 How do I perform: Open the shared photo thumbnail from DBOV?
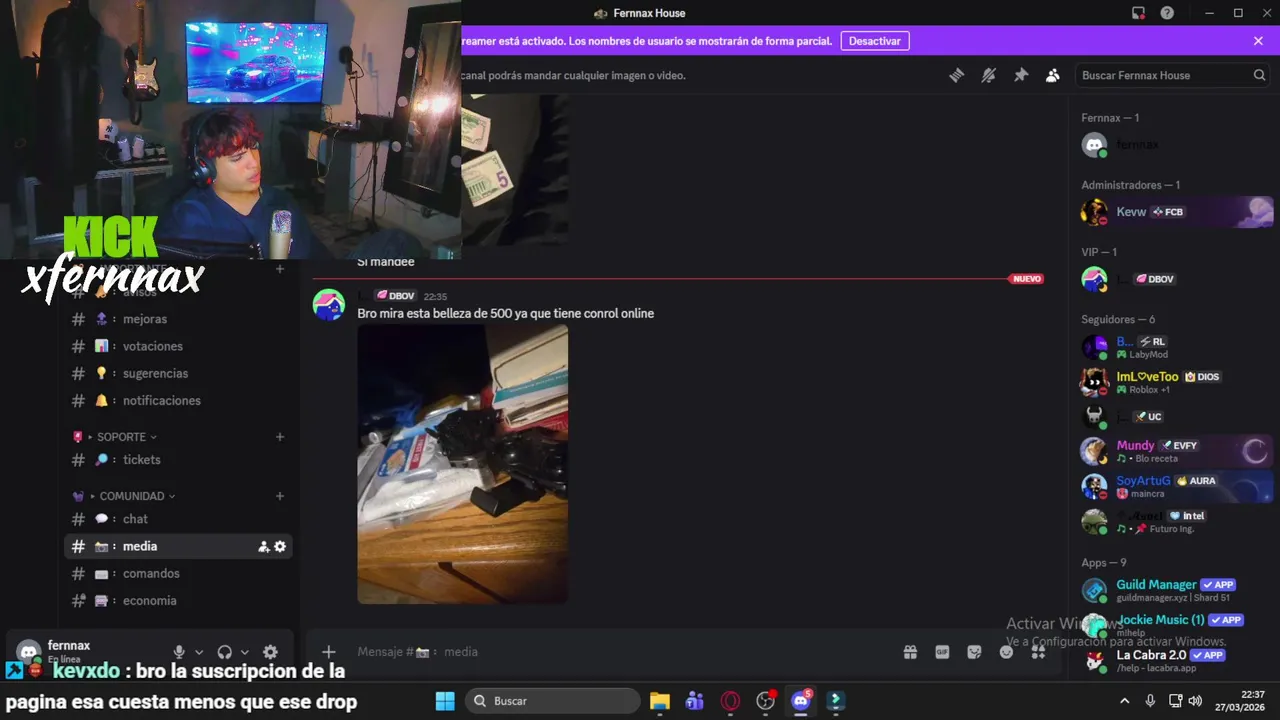coord(463,464)
